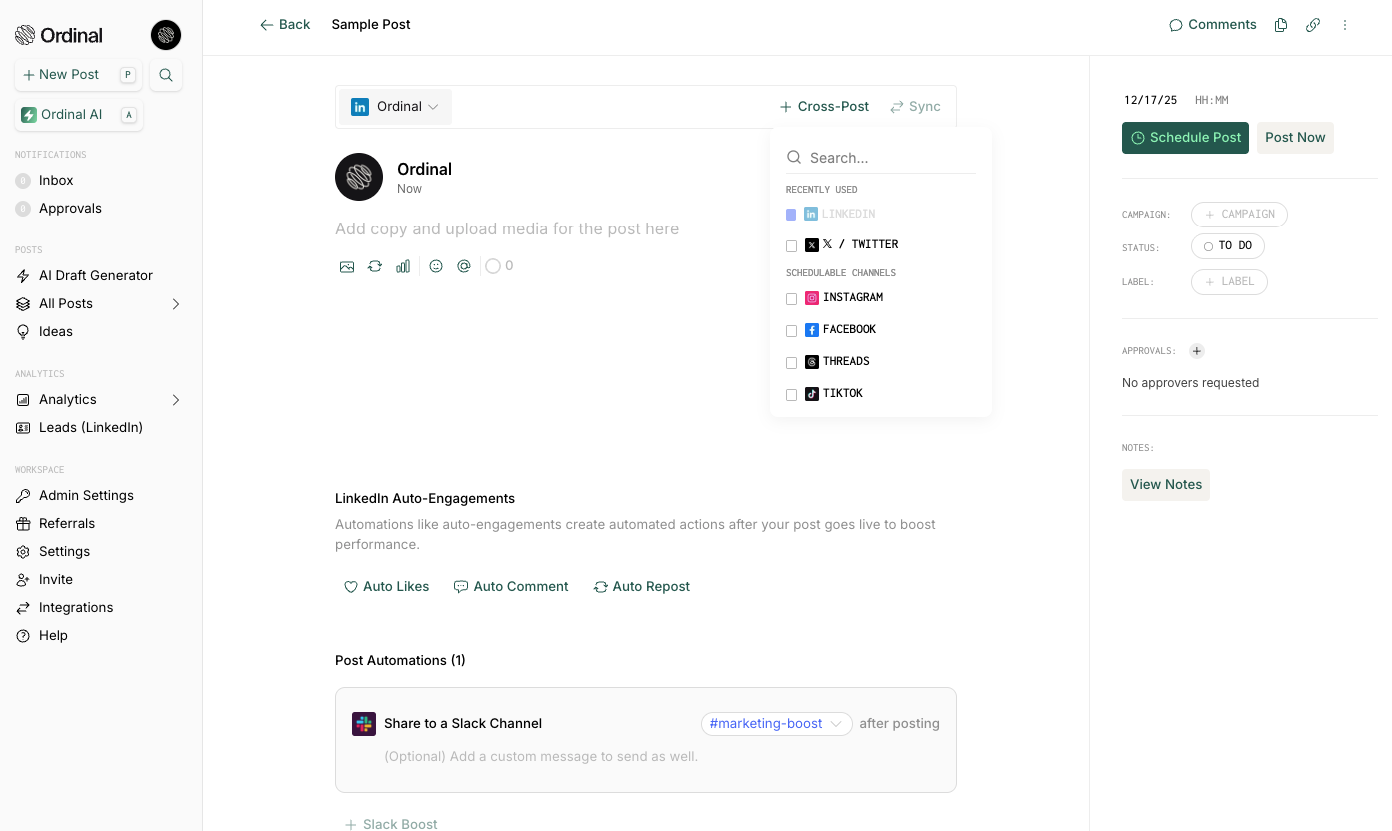Image resolution: width=1392 pixels, height=831 pixels.
Task: Open the emoji picker icon
Action: [436, 266]
